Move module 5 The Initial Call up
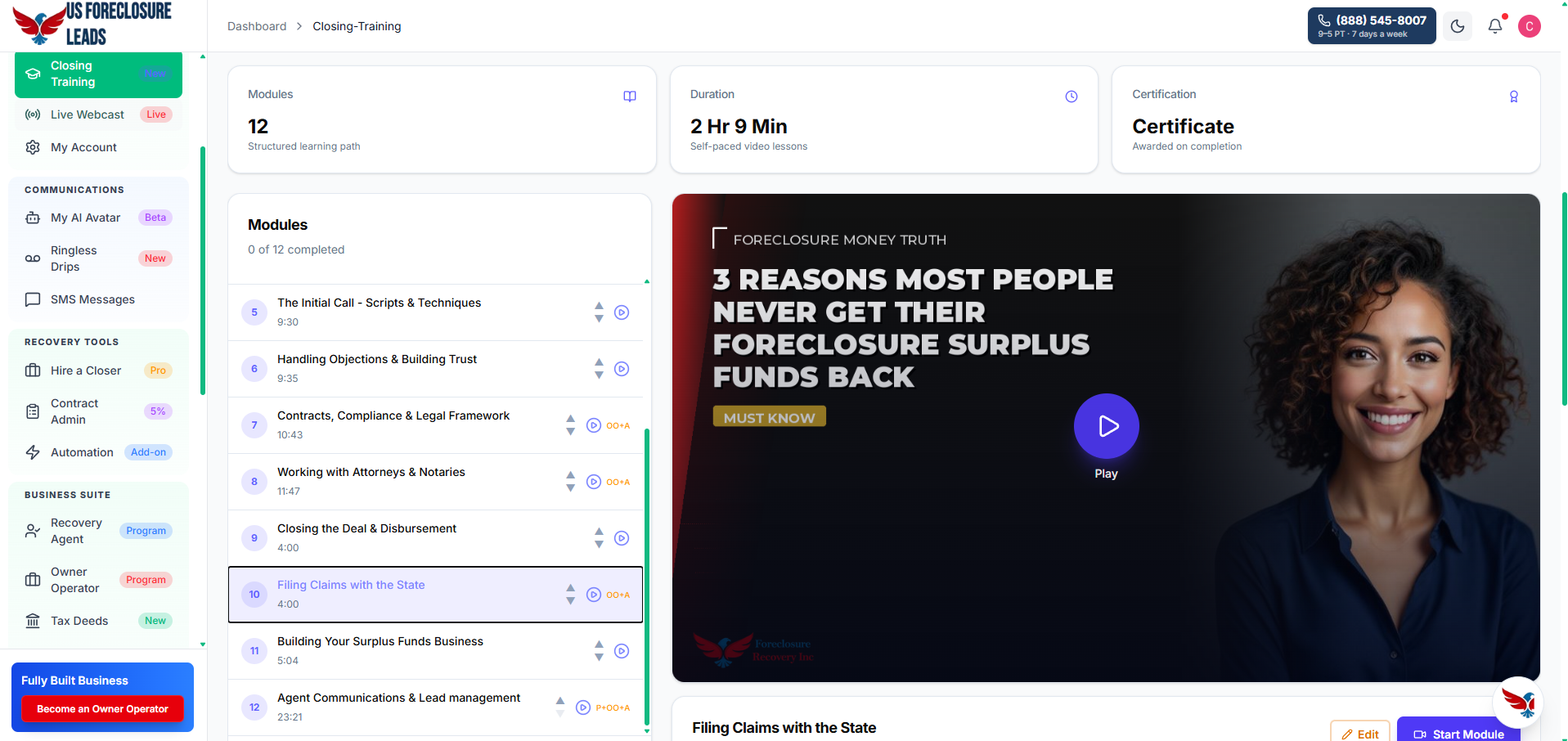This screenshot has height=741, width=1568. tap(599, 307)
